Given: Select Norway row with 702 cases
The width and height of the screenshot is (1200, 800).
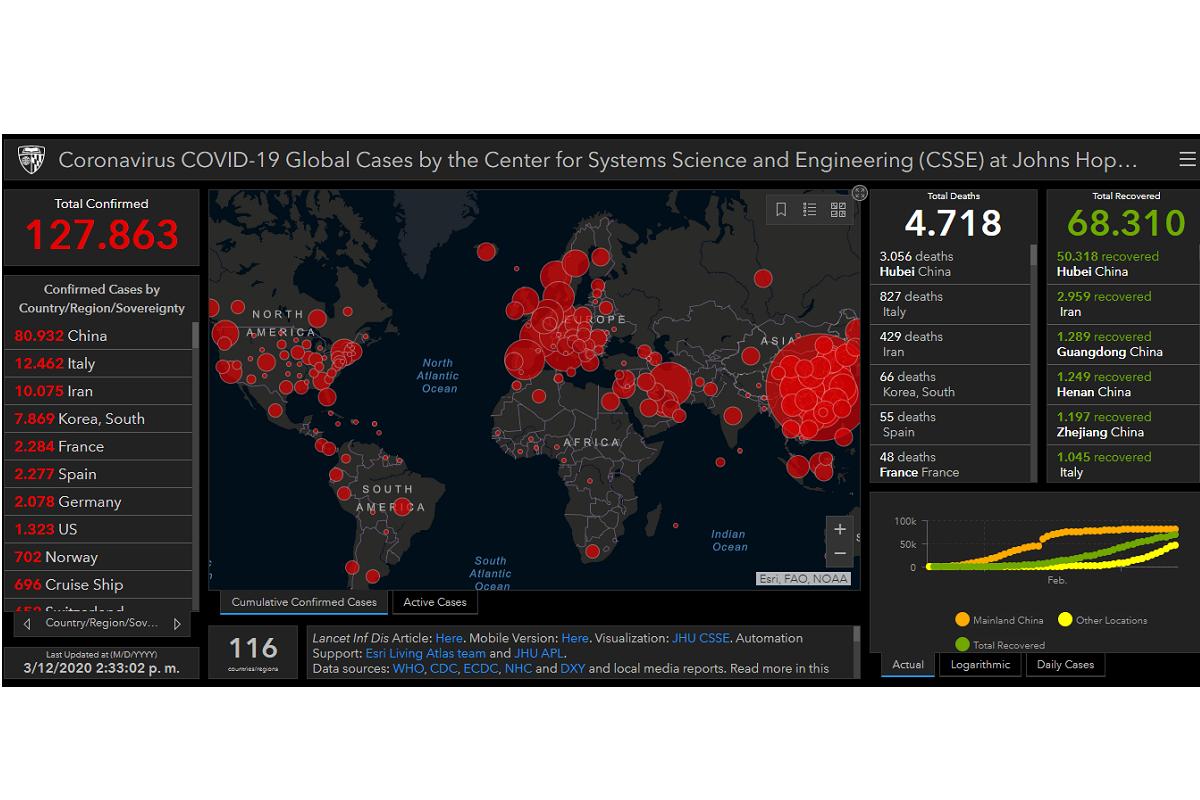Looking at the screenshot, I should [98, 557].
